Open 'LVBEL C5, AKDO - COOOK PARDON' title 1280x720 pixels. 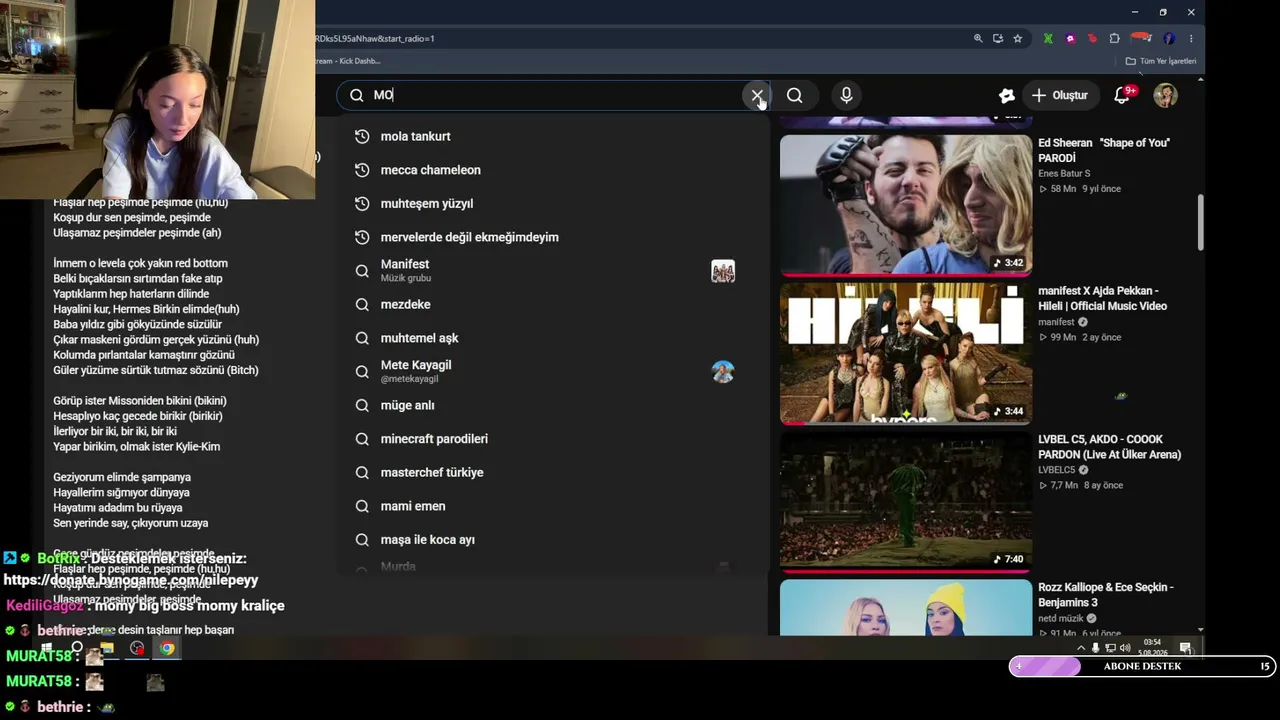tap(1110, 446)
